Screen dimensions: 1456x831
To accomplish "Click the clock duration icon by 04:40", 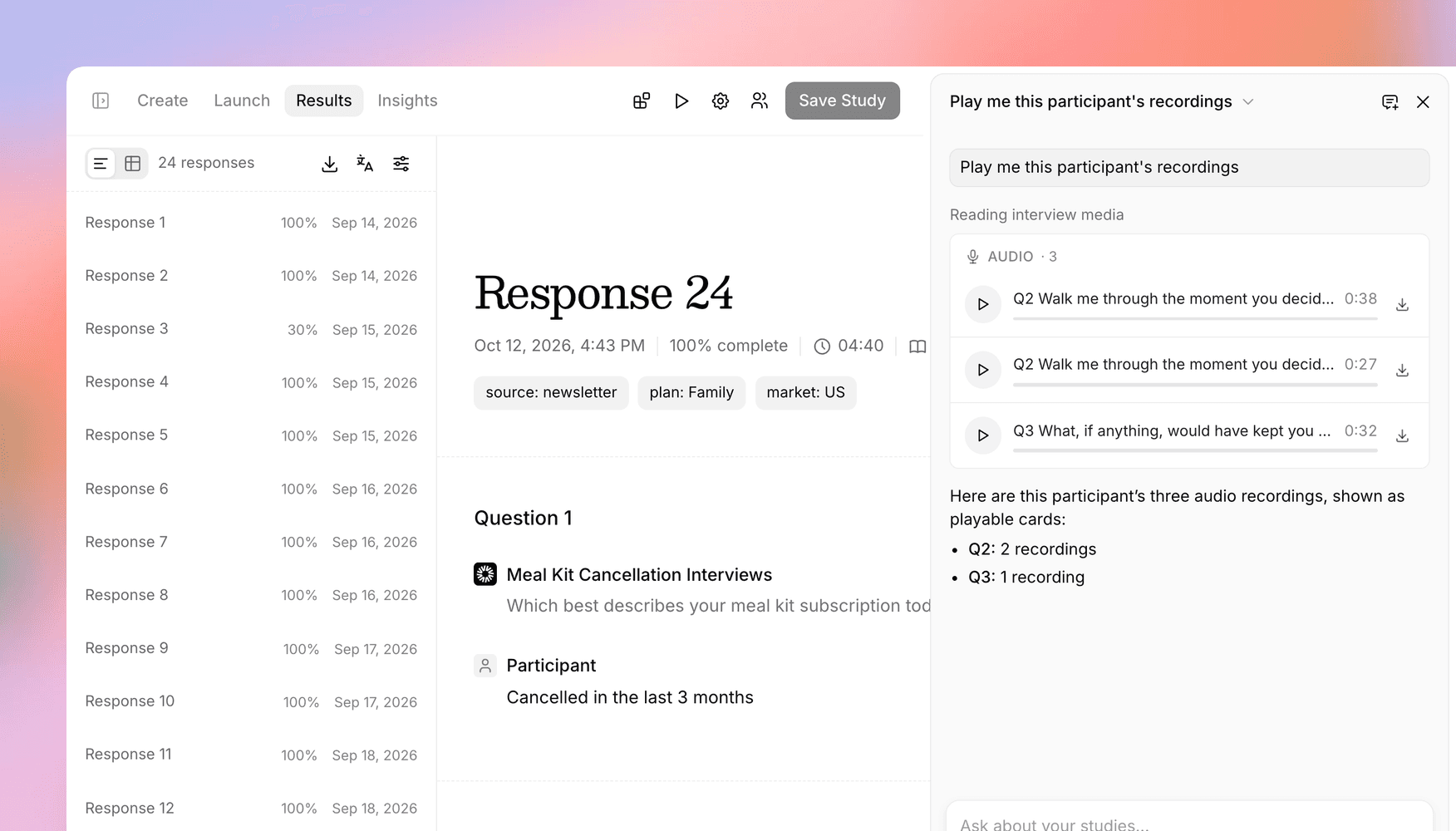I will 822,347.
